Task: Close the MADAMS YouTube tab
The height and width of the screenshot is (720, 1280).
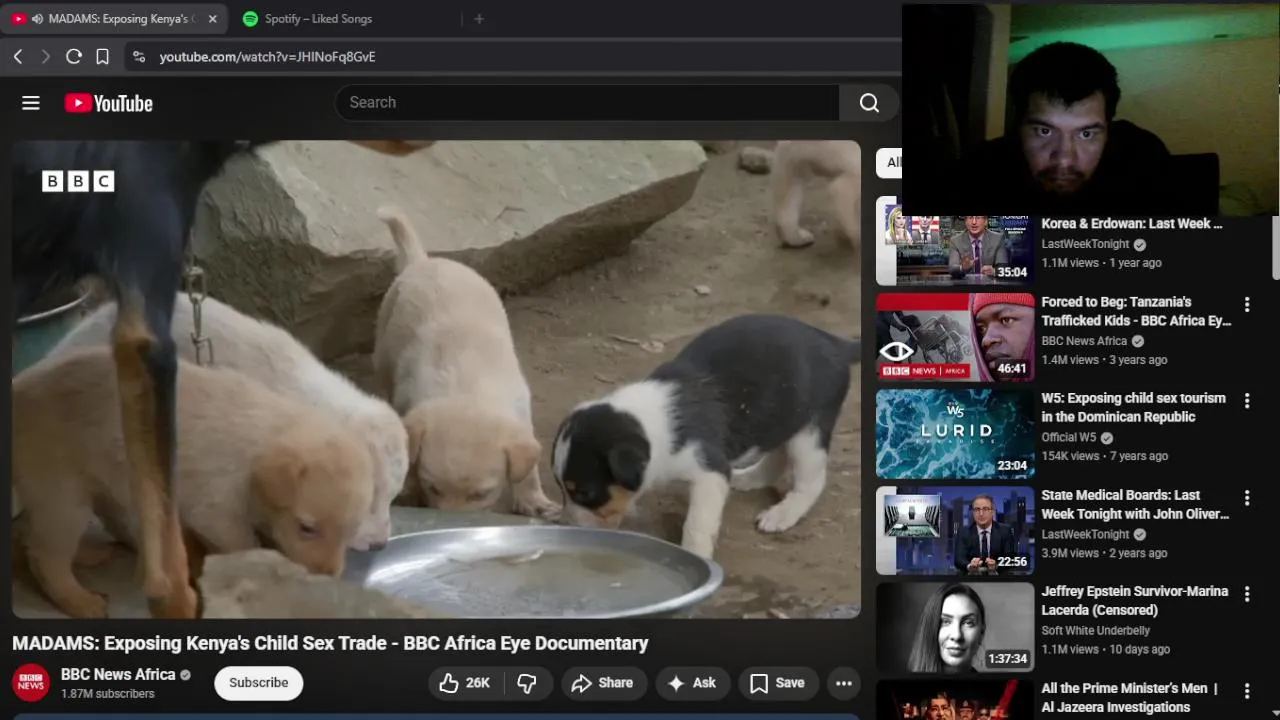Action: pyautogui.click(x=212, y=19)
